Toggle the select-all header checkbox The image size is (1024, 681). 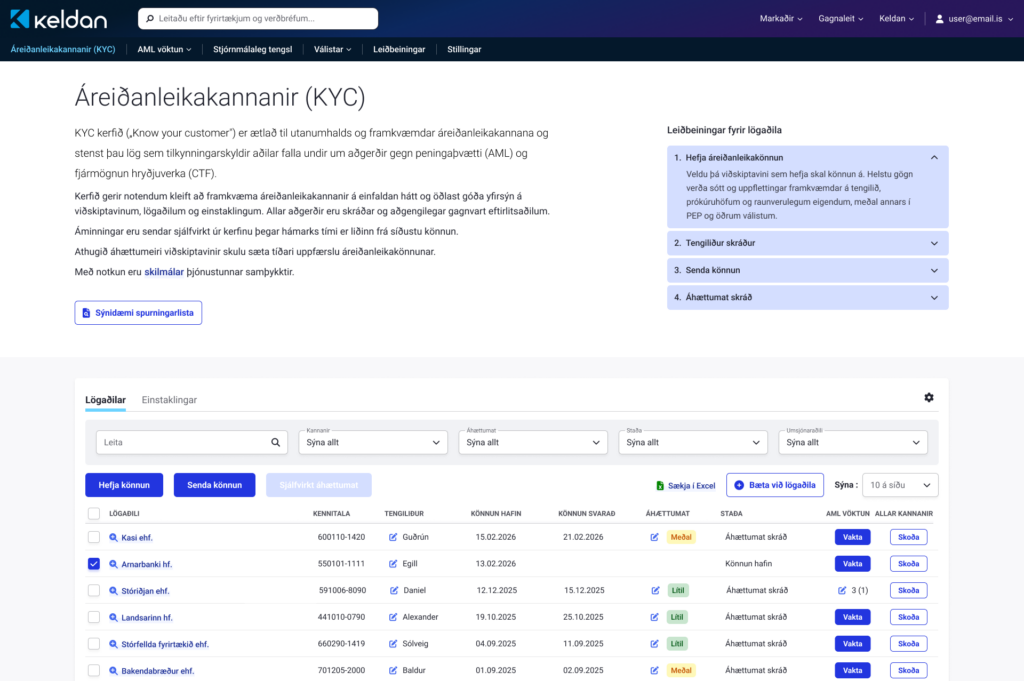94,514
